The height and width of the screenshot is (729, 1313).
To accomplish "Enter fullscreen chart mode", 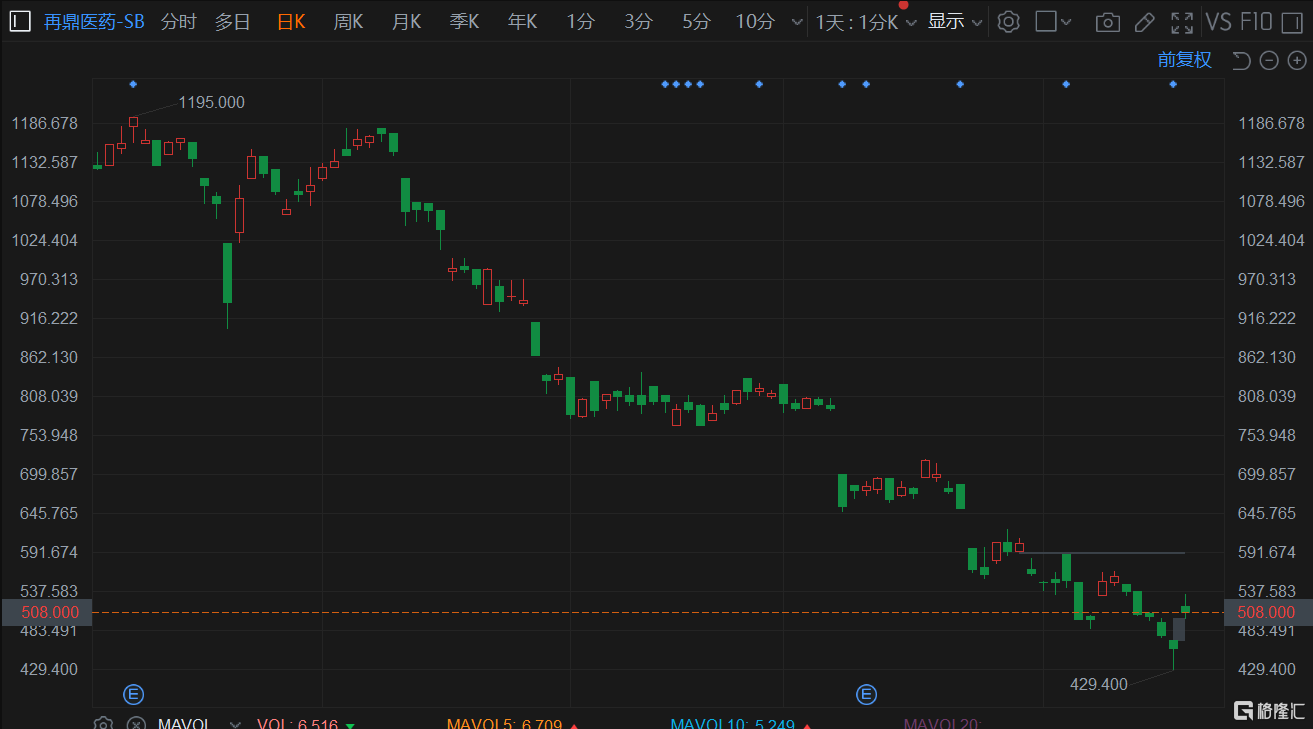I will (1181, 22).
